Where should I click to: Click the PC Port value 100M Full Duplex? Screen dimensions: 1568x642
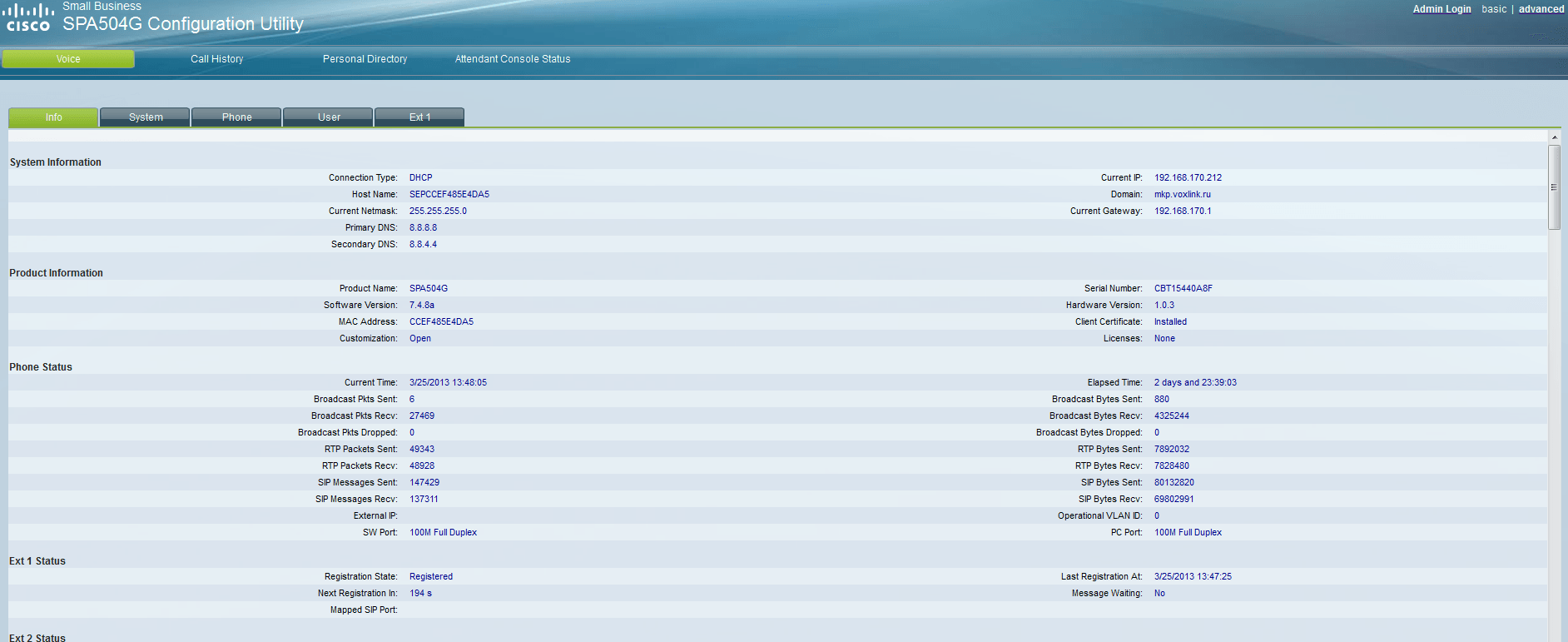[1188, 532]
